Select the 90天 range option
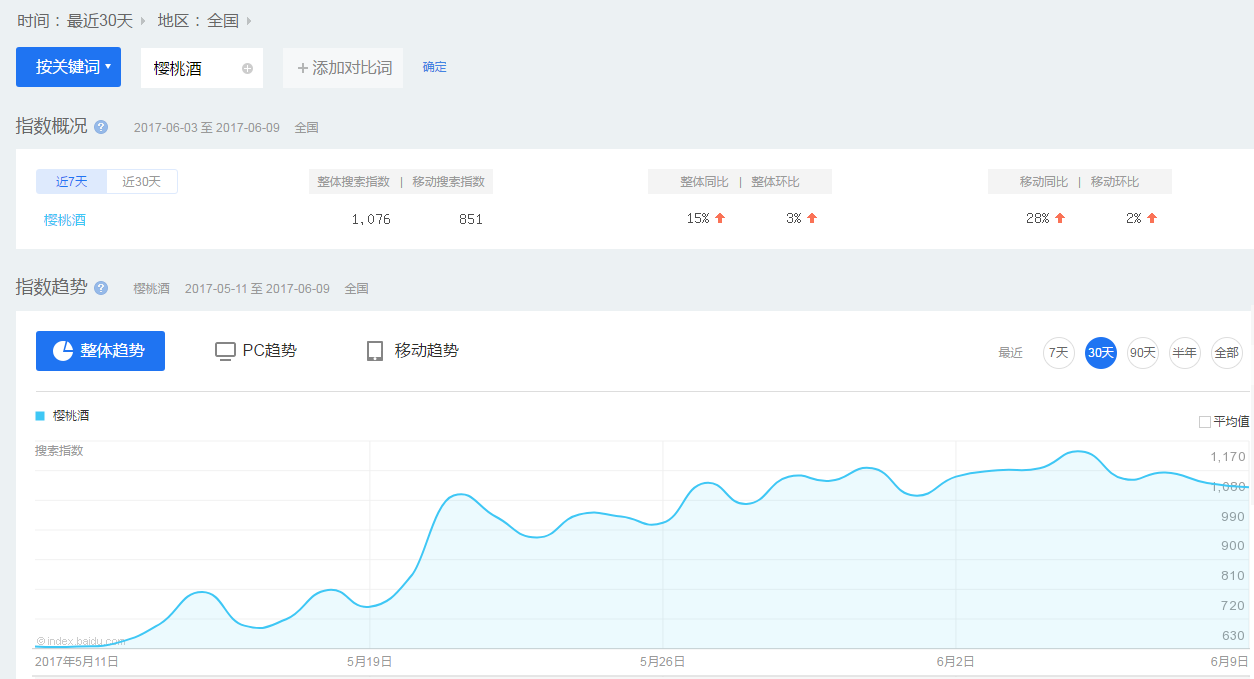The height and width of the screenshot is (679, 1254). (x=1143, y=353)
